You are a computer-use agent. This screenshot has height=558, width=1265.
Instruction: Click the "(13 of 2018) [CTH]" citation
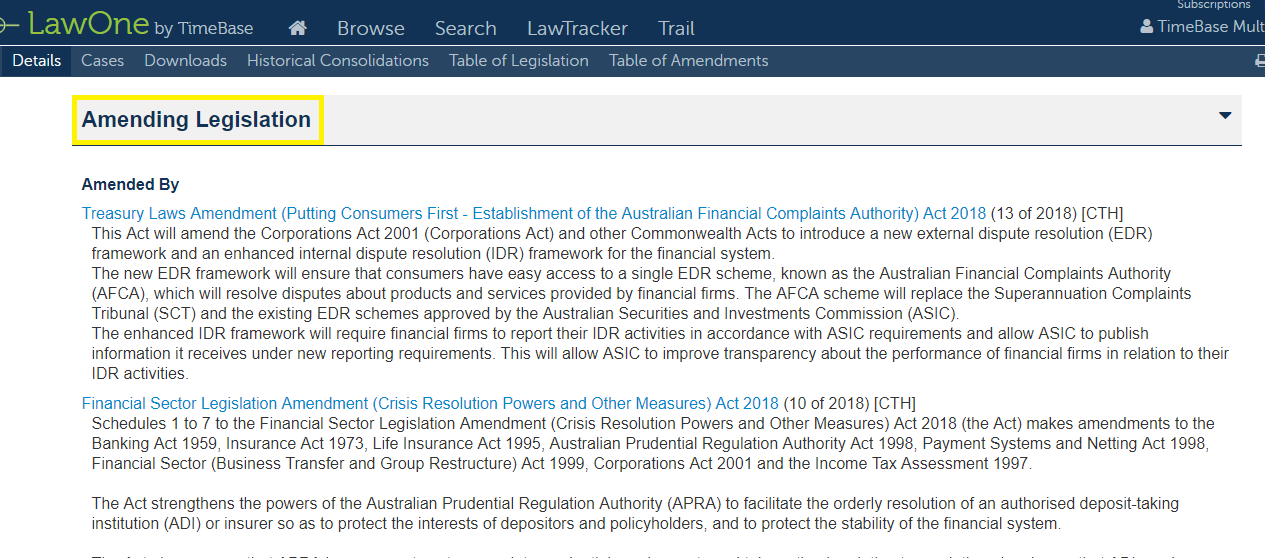click(x=1057, y=213)
